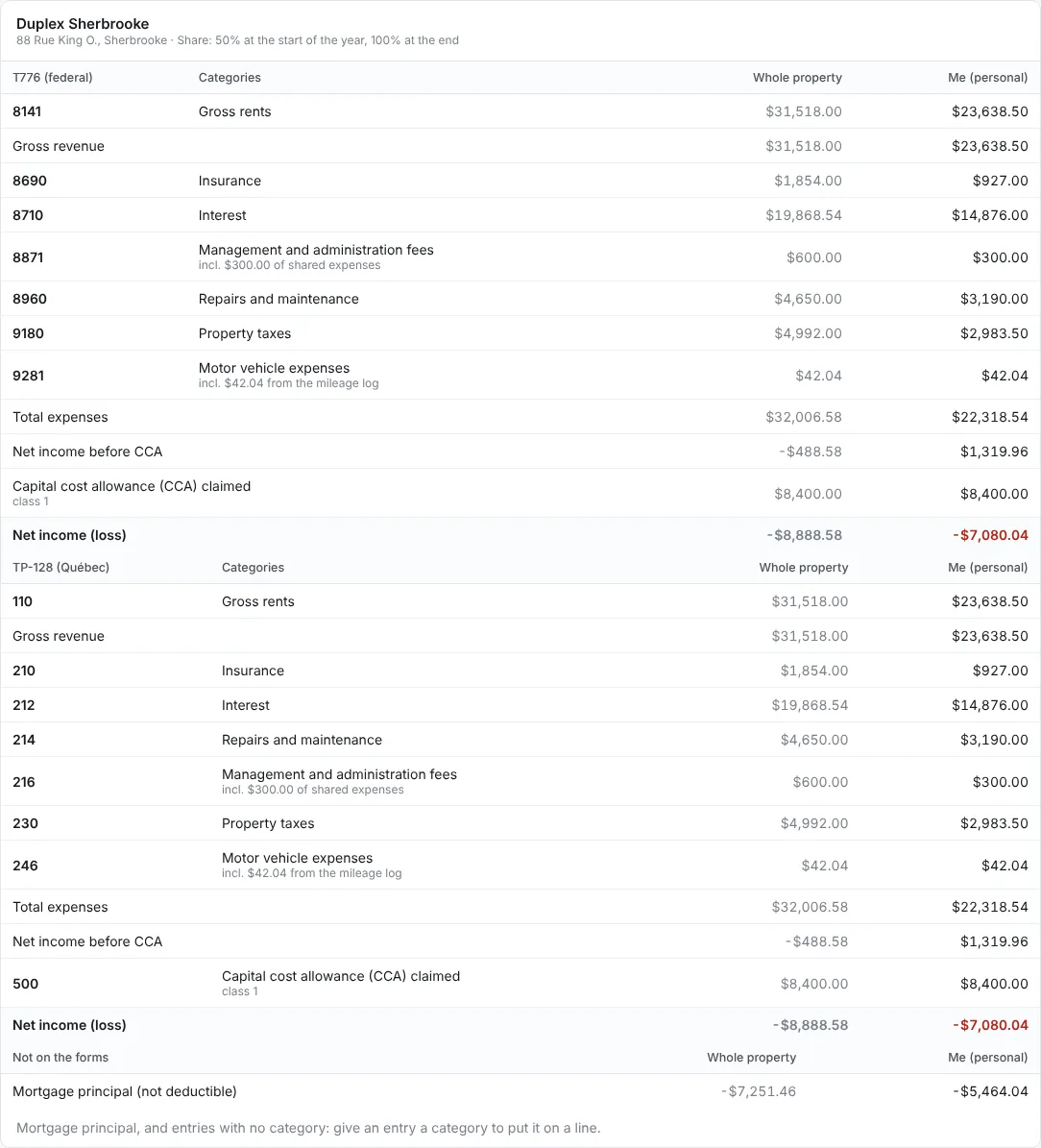Click Québec line code 110
Image resolution: width=1041 pixels, height=1148 pixels.
click(x=23, y=601)
